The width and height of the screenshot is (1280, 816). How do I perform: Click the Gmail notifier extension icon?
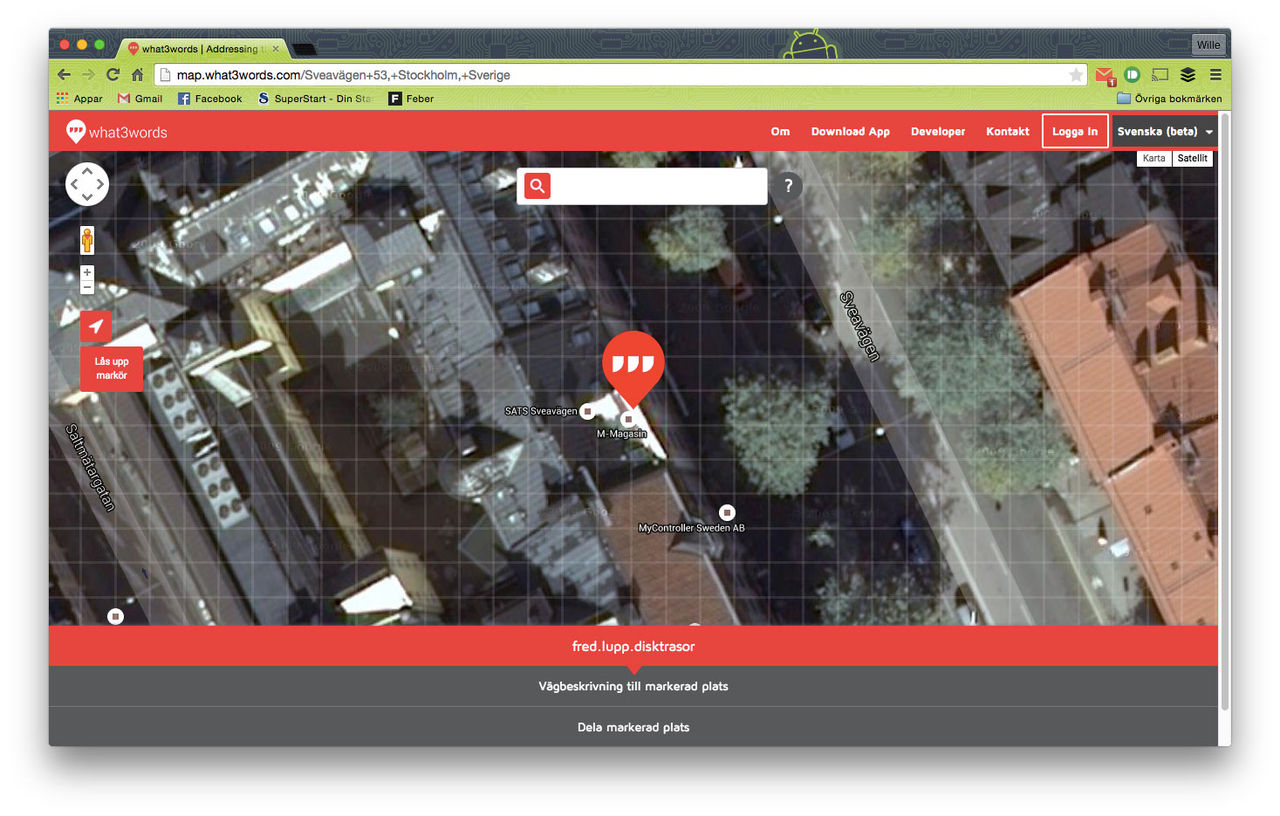pyautogui.click(x=1103, y=74)
